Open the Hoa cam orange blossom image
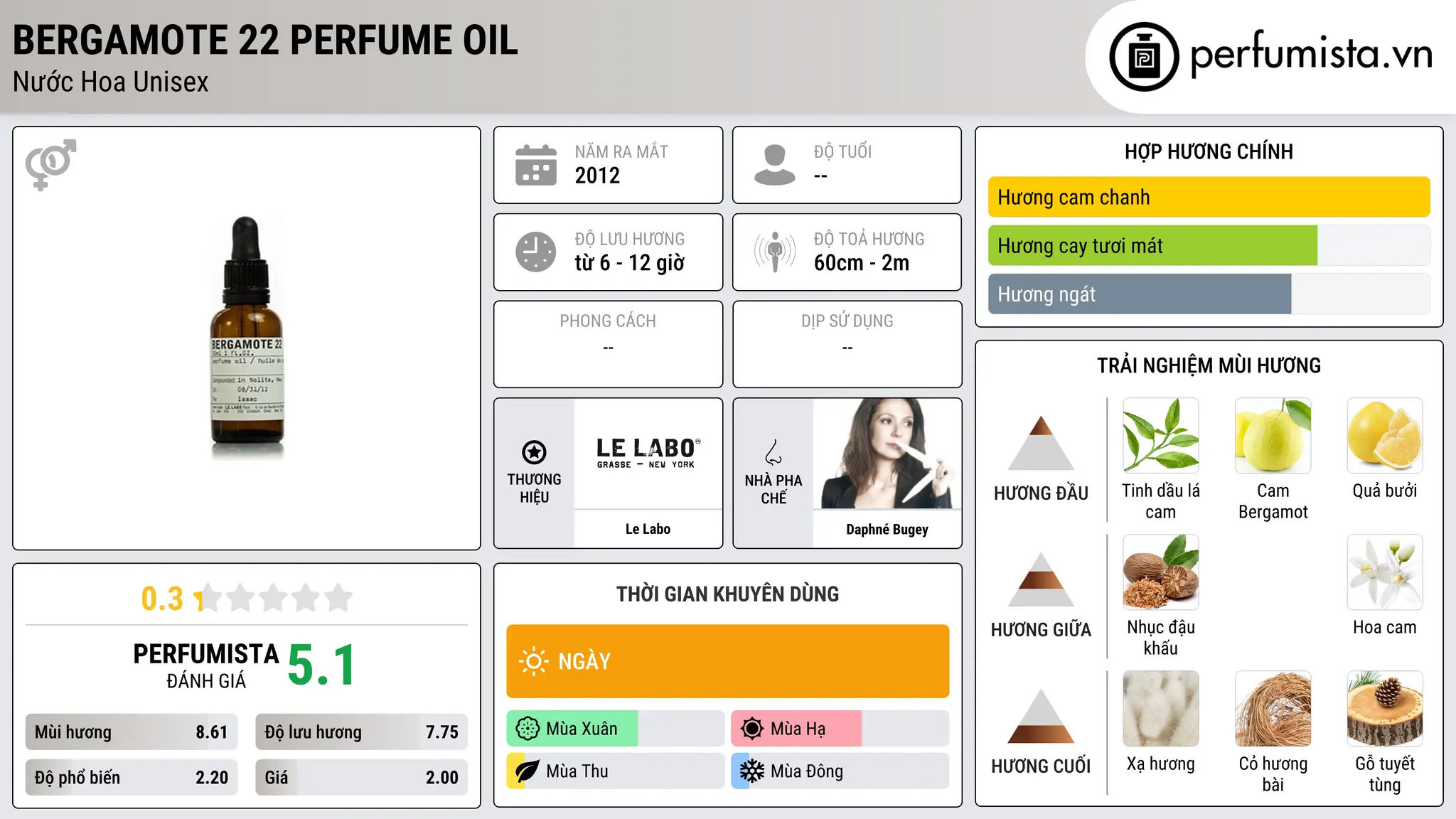This screenshot has height=819, width=1456. (x=1385, y=572)
